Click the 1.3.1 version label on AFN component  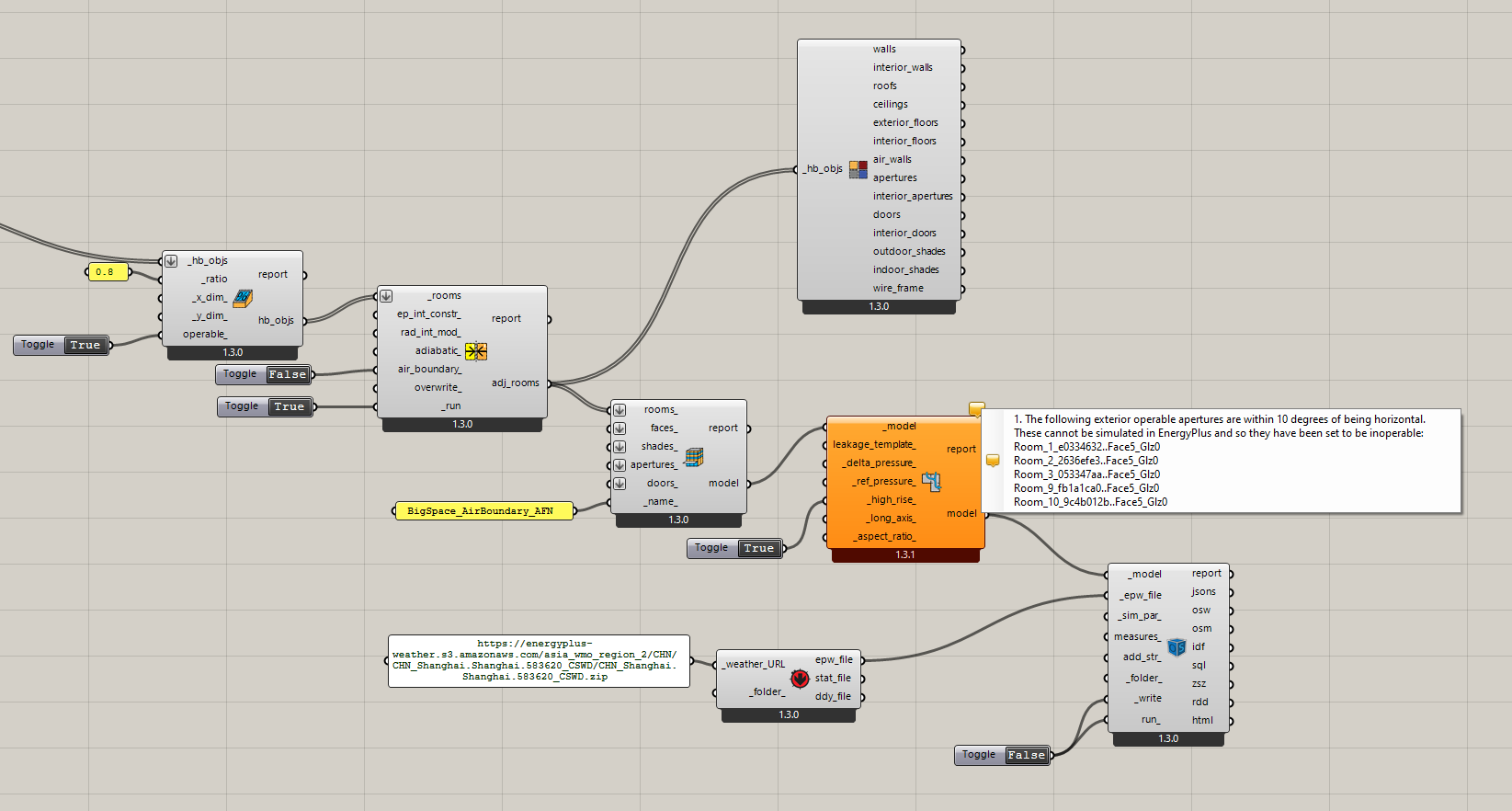pyautogui.click(x=905, y=555)
